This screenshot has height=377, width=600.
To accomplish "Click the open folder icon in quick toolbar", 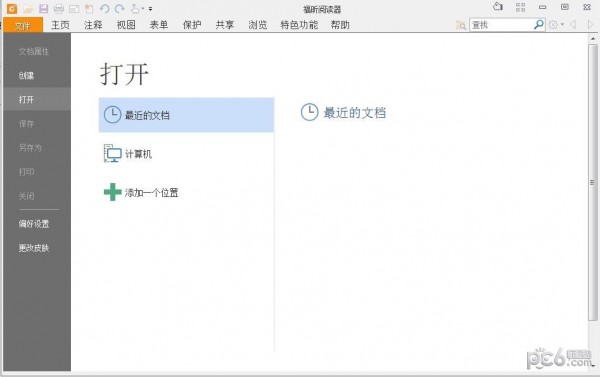I will (x=28, y=8).
